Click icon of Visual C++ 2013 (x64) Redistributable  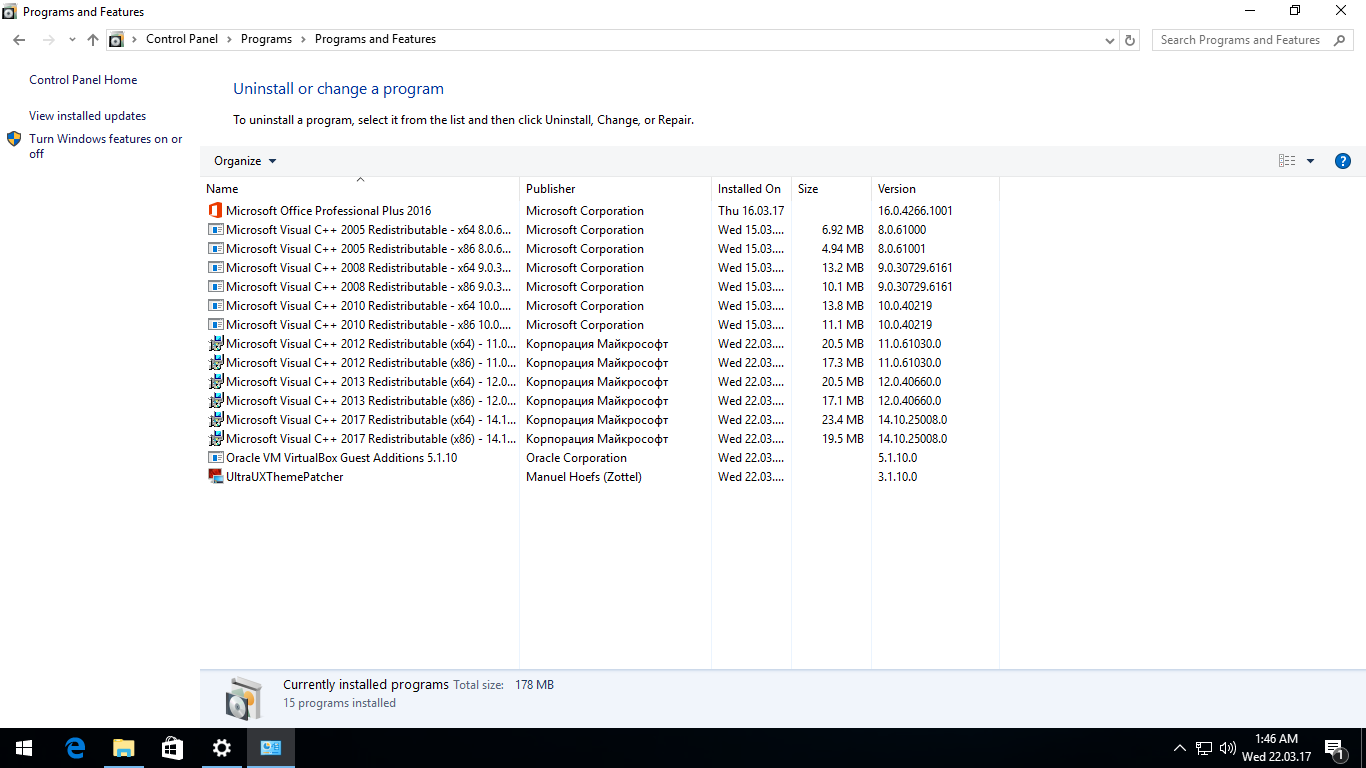tap(215, 382)
